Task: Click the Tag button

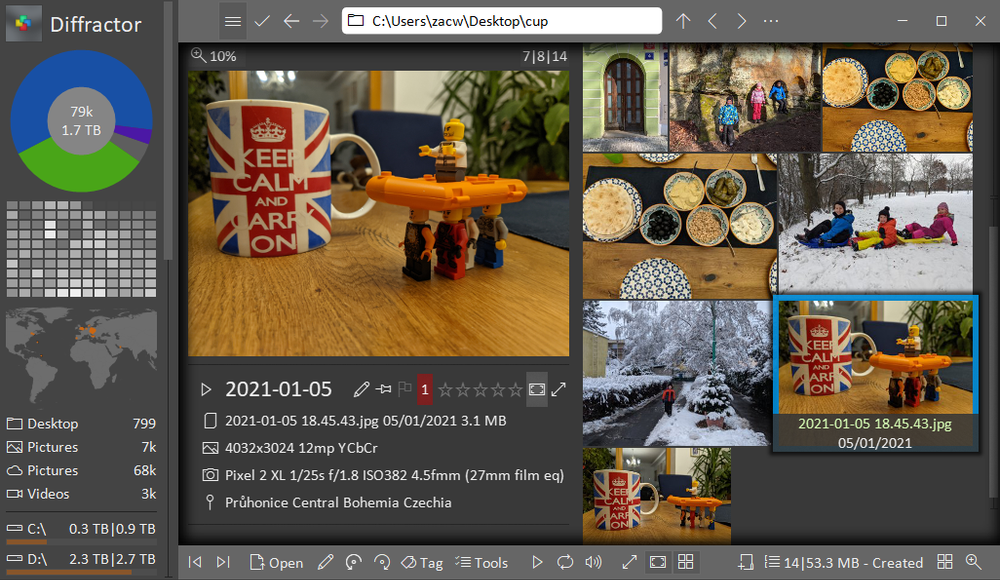Action: click(x=422, y=562)
